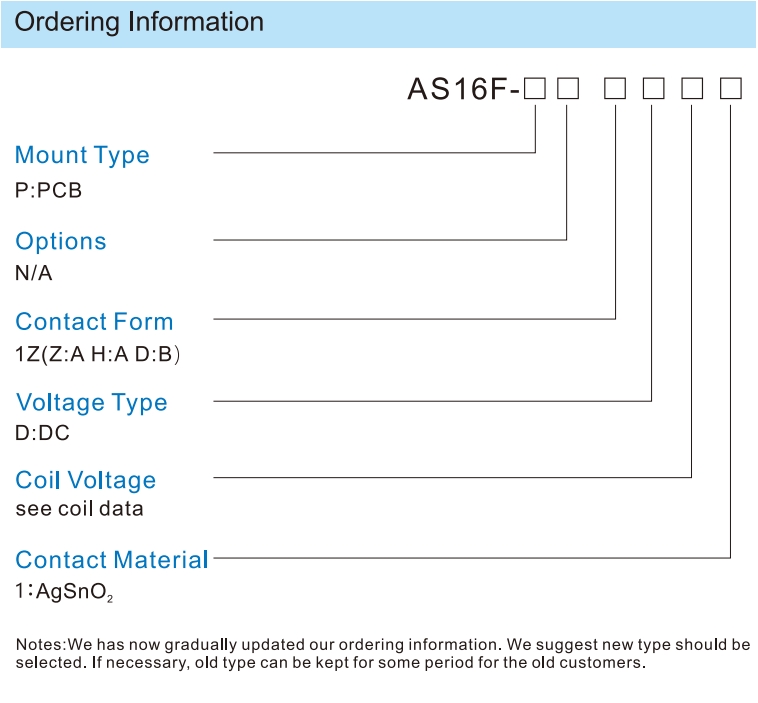Select the 1Z(Z:A H:A D:B) text
Viewport: 758px width, 703px height.
click(98, 354)
